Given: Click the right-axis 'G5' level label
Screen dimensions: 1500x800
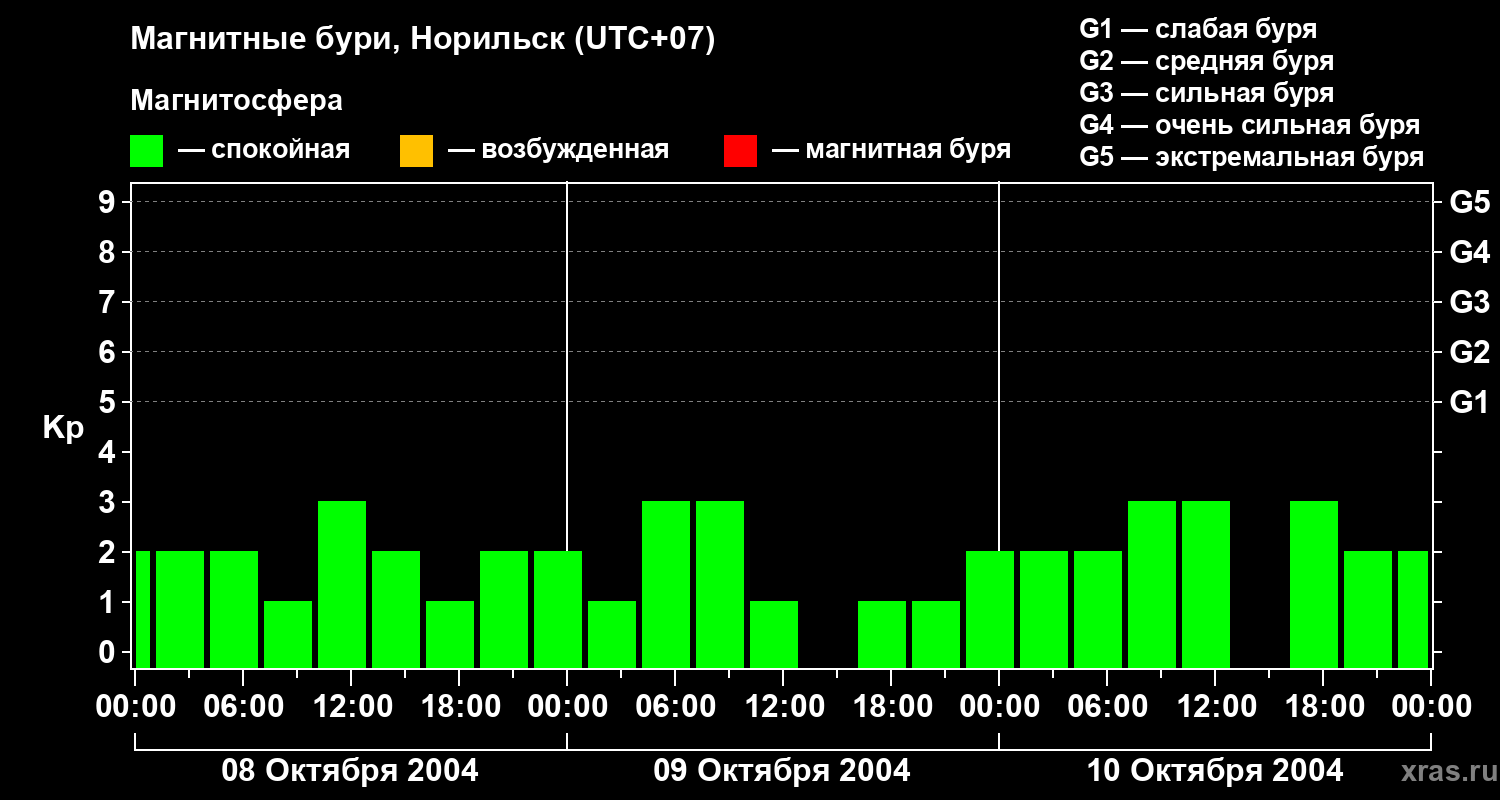Looking at the screenshot, I should [x=1469, y=202].
